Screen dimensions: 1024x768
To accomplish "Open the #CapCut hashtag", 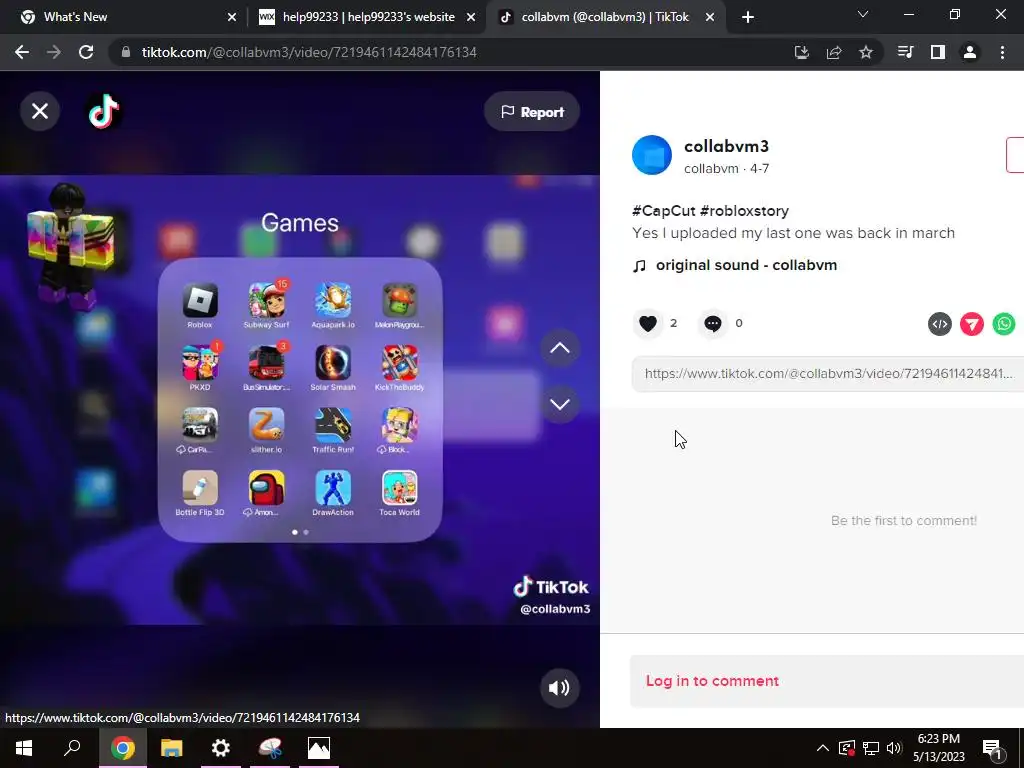I will pyautogui.click(x=664, y=211).
